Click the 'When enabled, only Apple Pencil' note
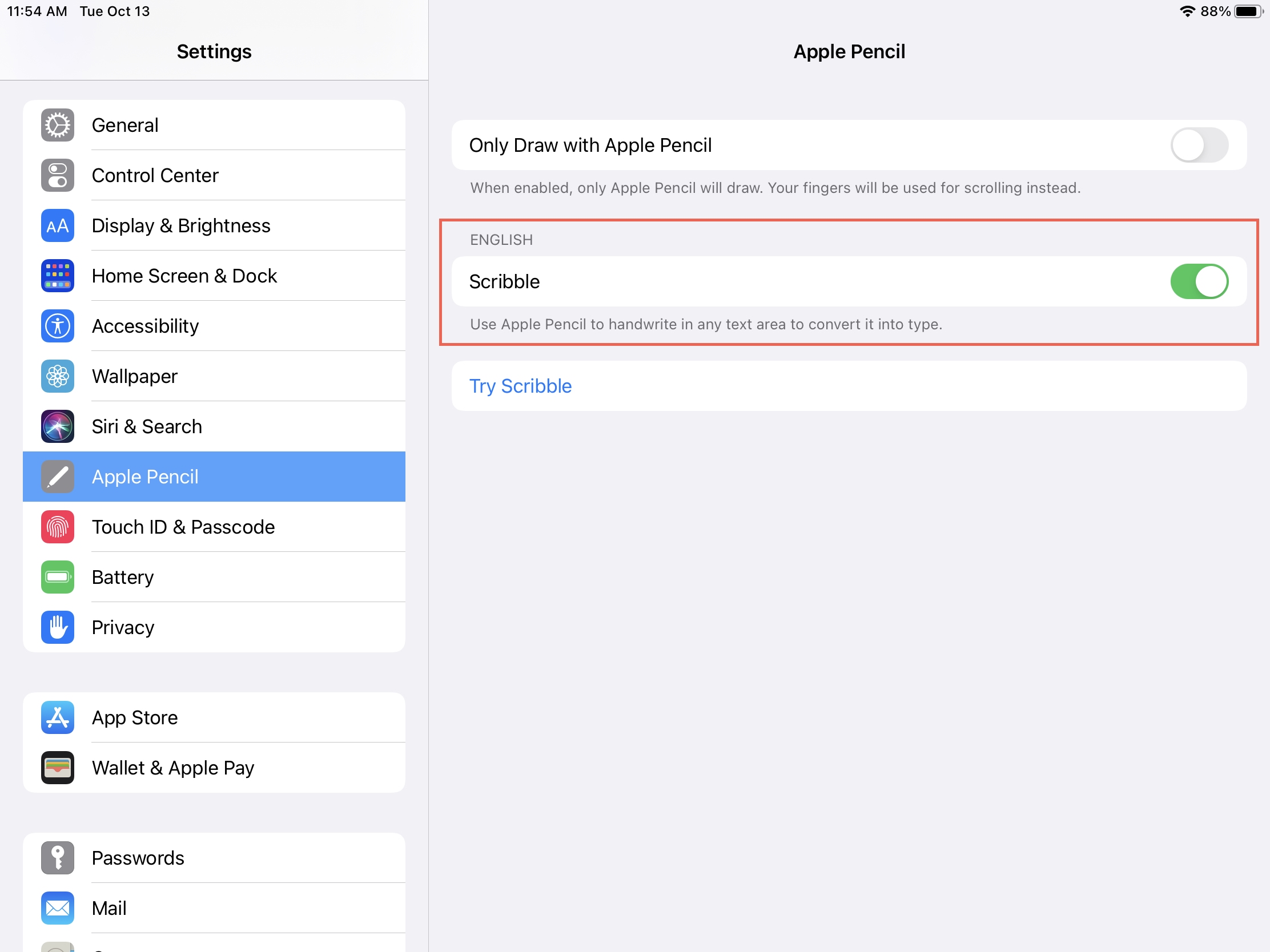The height and width of the screenshot is (952, 1270). click(x=775, y=188)
